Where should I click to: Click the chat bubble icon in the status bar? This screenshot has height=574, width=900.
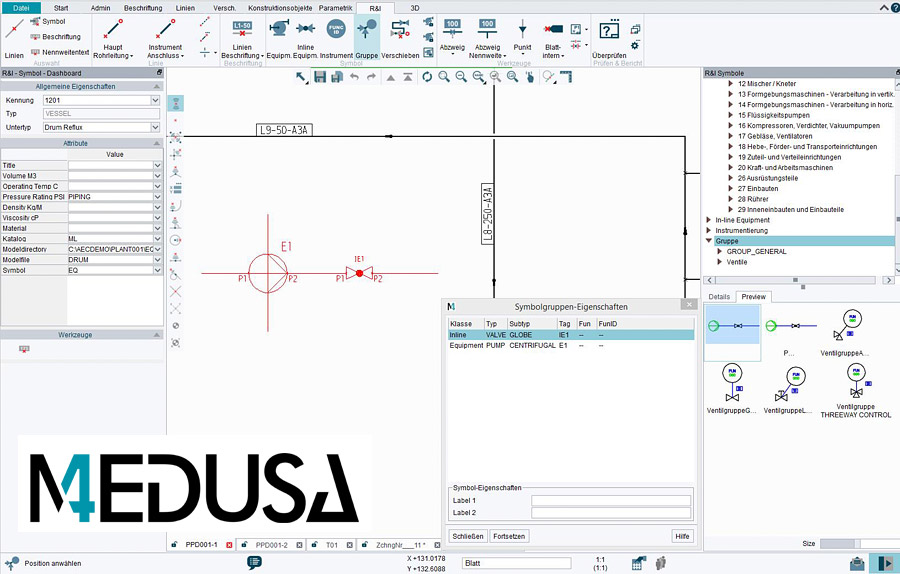point(254,563)
